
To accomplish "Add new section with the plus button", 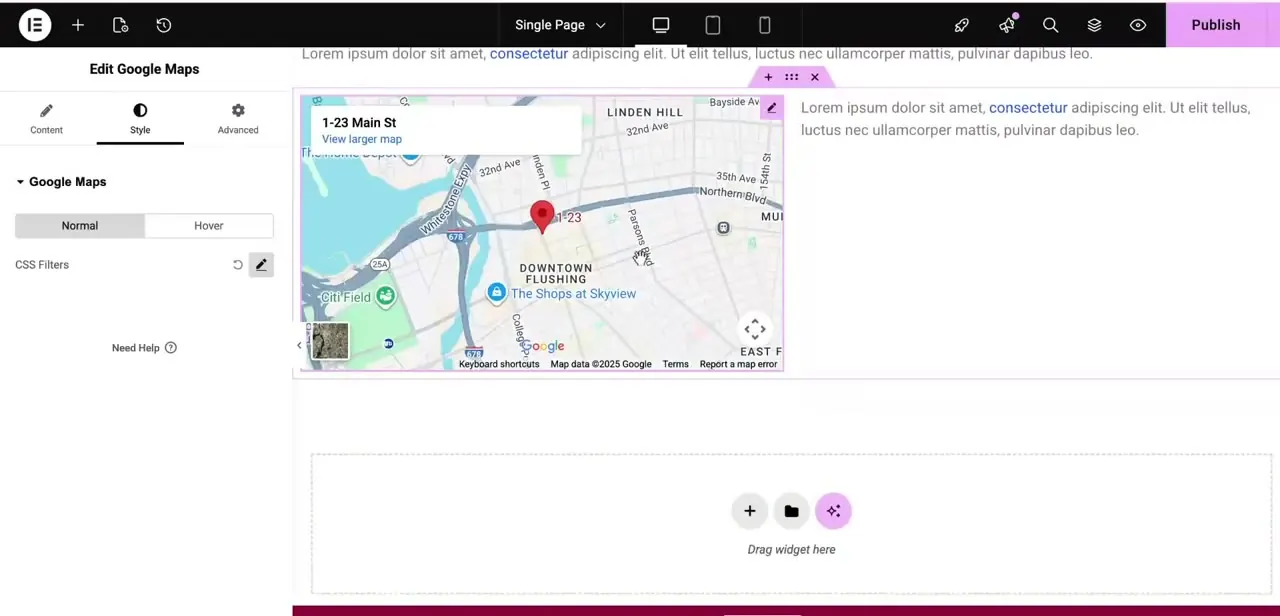I will click(749, 511).
